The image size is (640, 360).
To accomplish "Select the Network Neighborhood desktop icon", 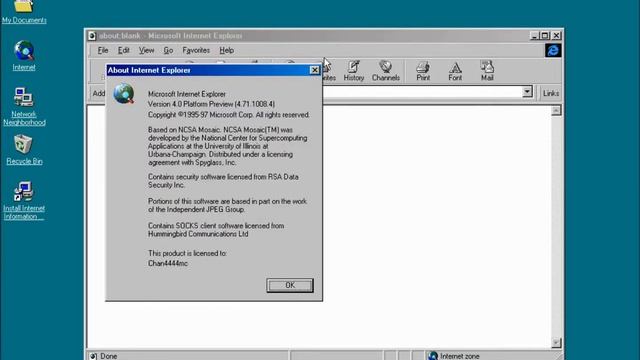I will (24, 107).
